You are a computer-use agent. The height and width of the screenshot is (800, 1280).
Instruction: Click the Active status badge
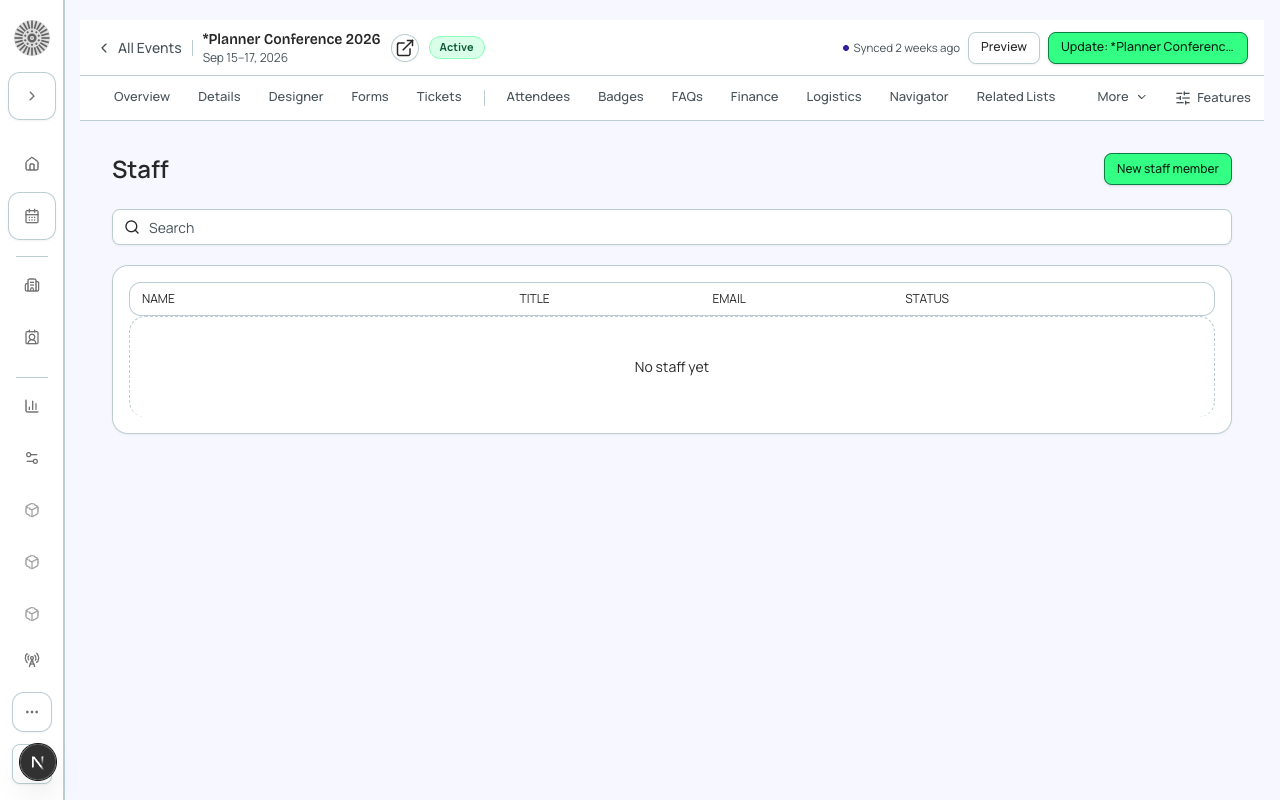pyautogui.click(x=457, y=47)
